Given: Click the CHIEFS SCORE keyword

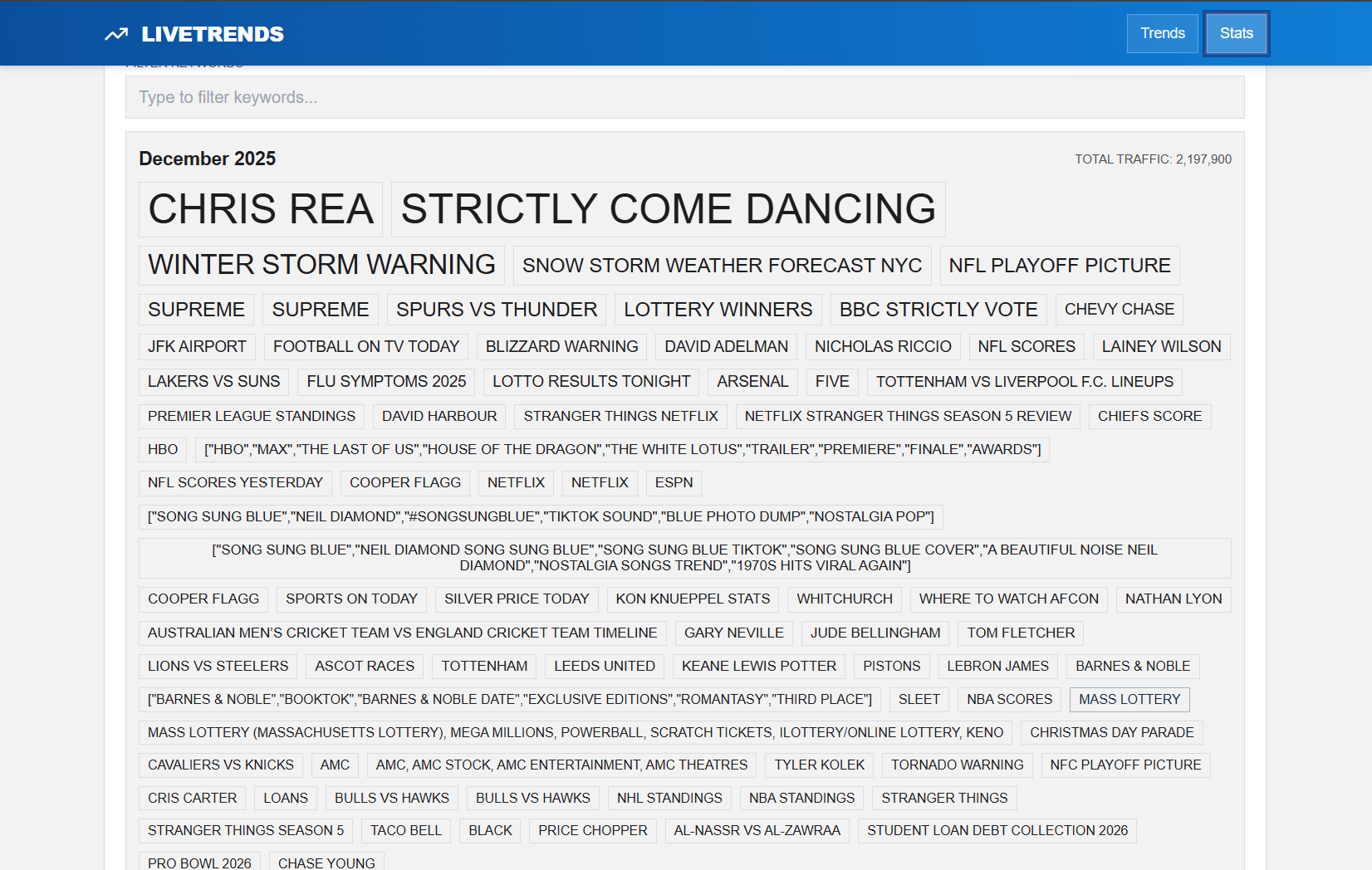Looking at the screenshot, I should (x=1149, y=417).
